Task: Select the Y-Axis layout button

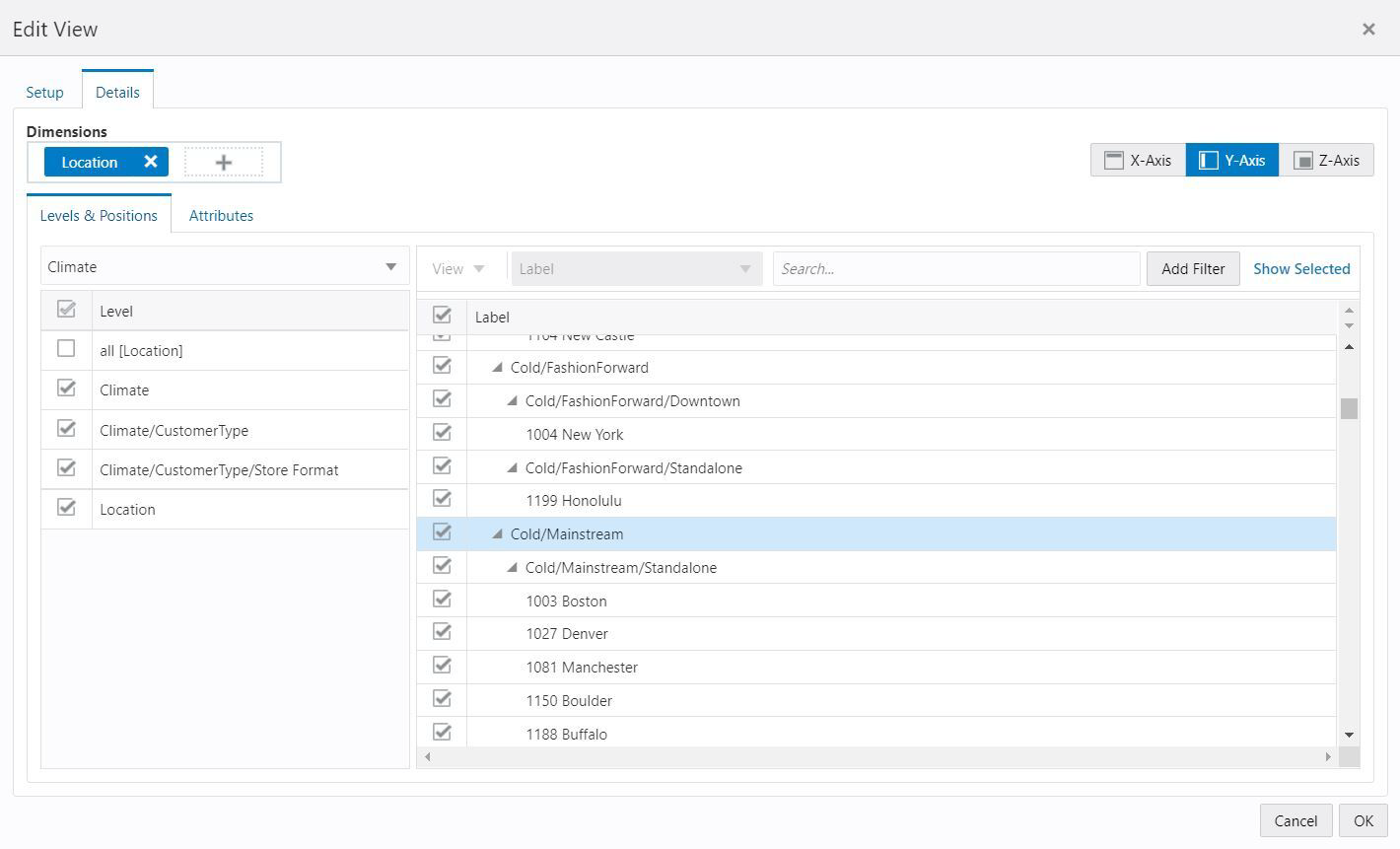Action: point(1232,160)
